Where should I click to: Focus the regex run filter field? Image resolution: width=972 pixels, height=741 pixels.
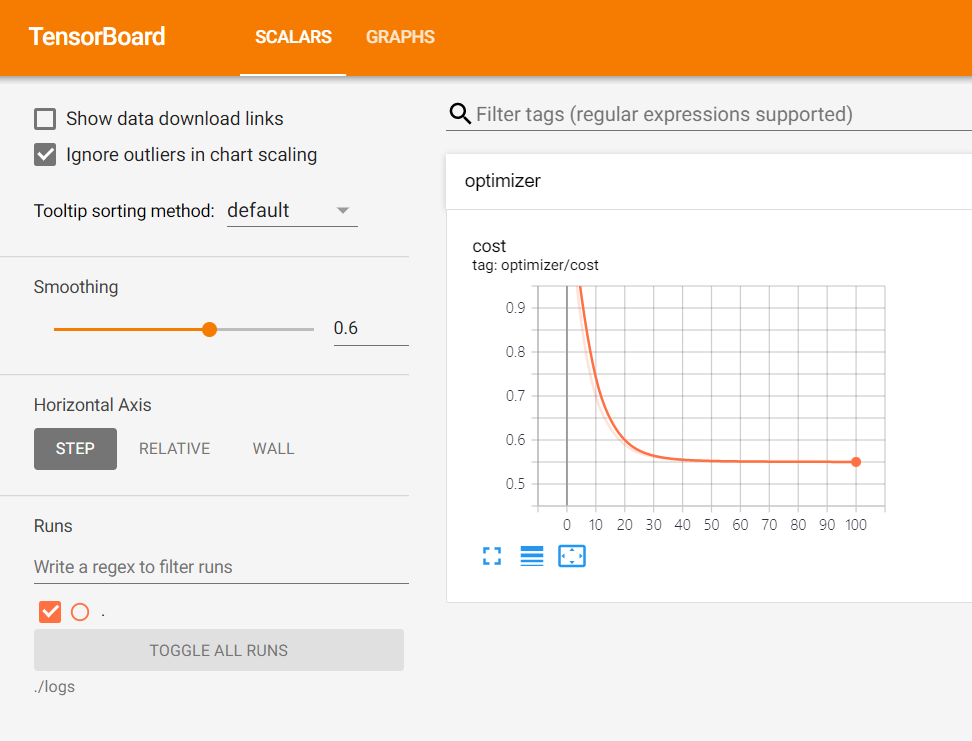221,567
